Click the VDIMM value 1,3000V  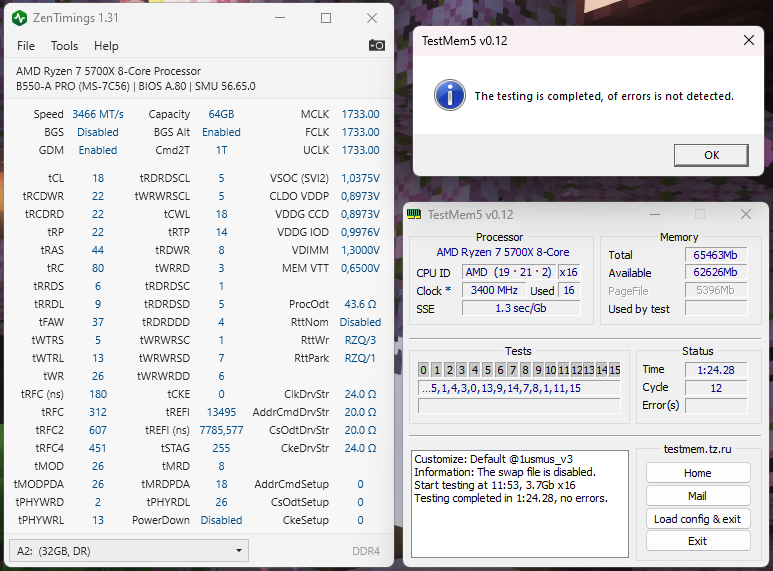pos(360,250)
